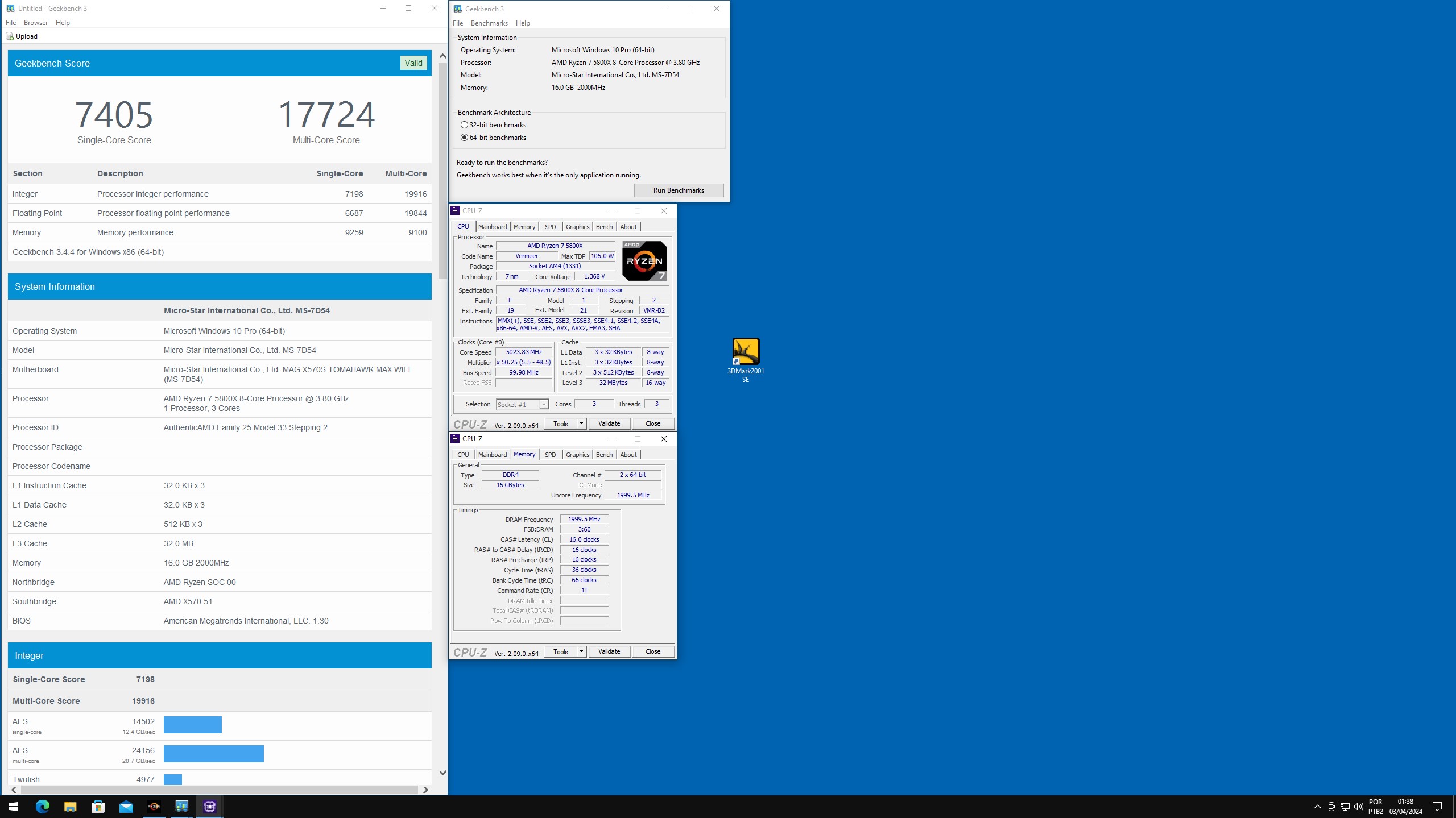Open Help menu in Geekbench launcher window
The image size is (1456, 818).
point(523,23)
